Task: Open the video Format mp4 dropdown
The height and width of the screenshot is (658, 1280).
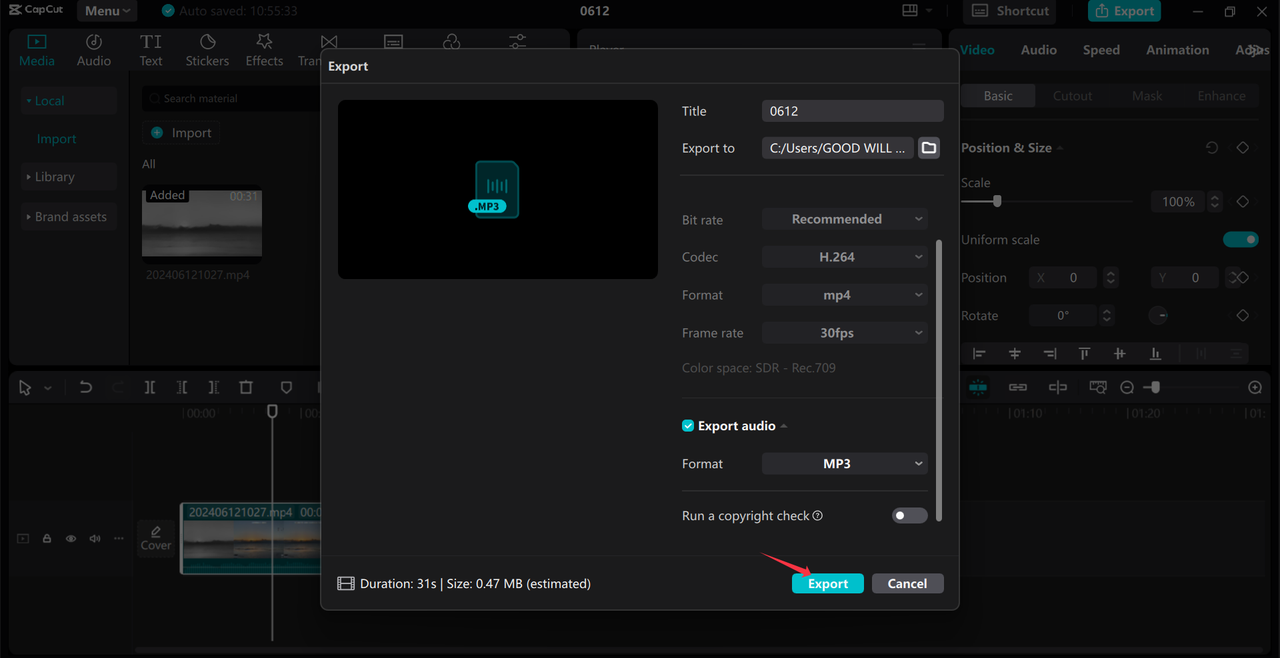Action: click(x=845, y=295)
